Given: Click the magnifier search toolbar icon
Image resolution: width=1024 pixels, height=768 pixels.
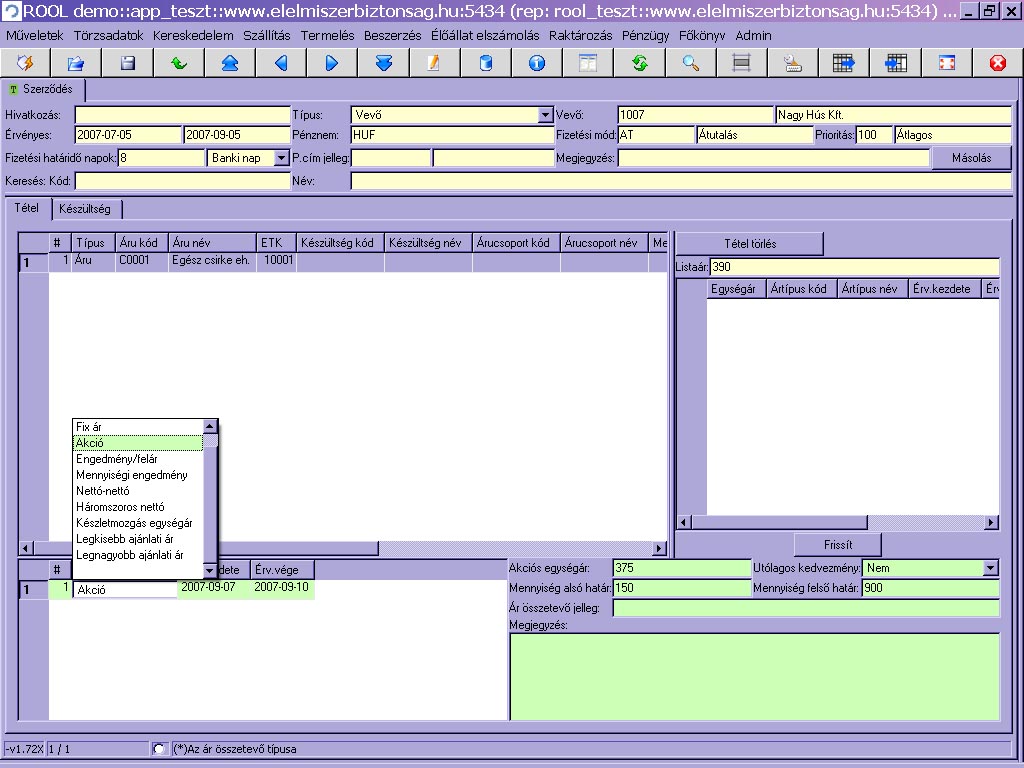Looking at the screenshot, I should pyautogui.click(x=690, y=63).
